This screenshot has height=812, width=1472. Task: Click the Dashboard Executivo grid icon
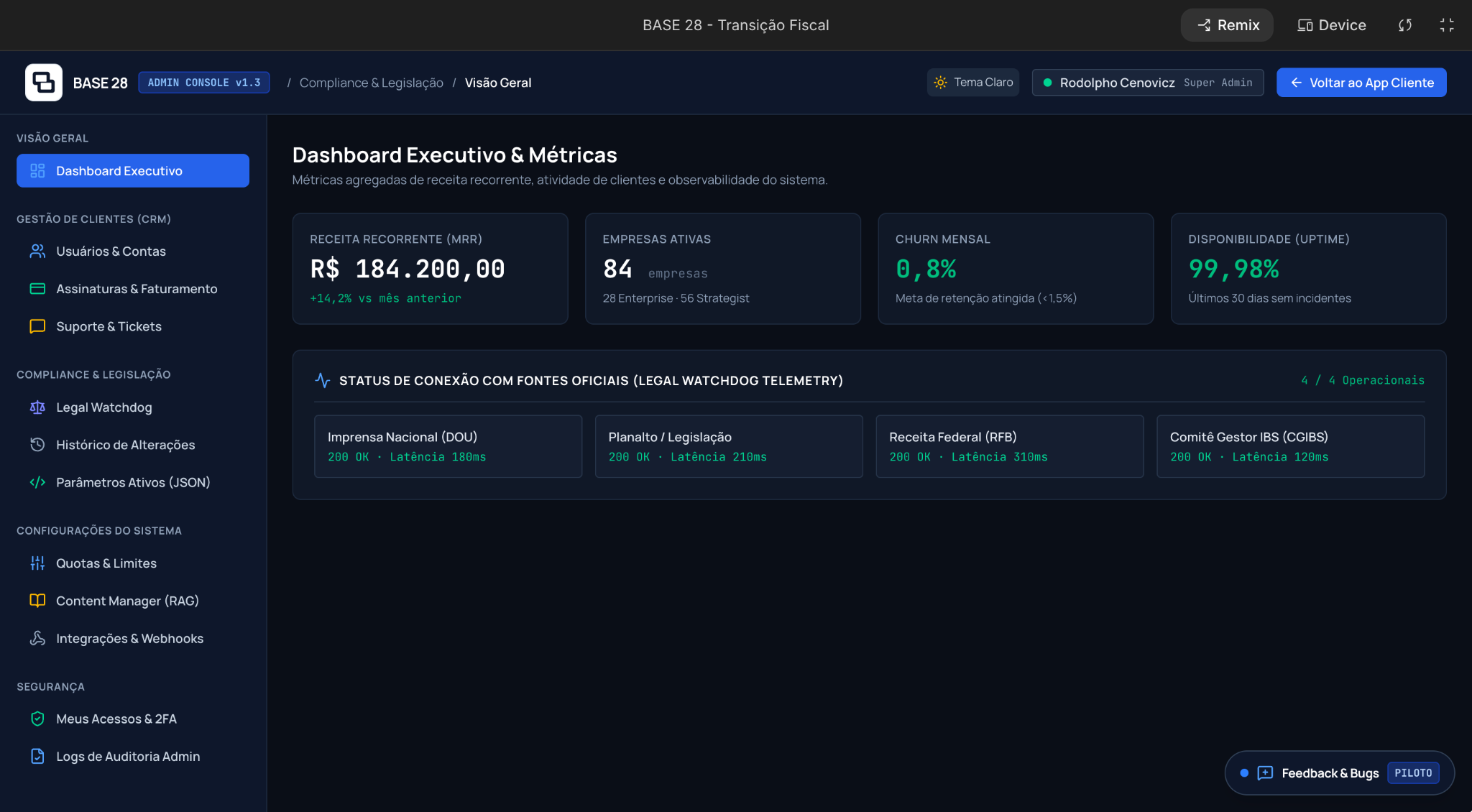point(37,171)
